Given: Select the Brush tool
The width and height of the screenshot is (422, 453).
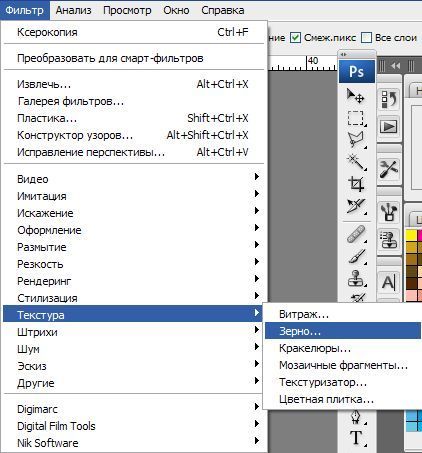Looking at the screenshot, I should 356,256.
